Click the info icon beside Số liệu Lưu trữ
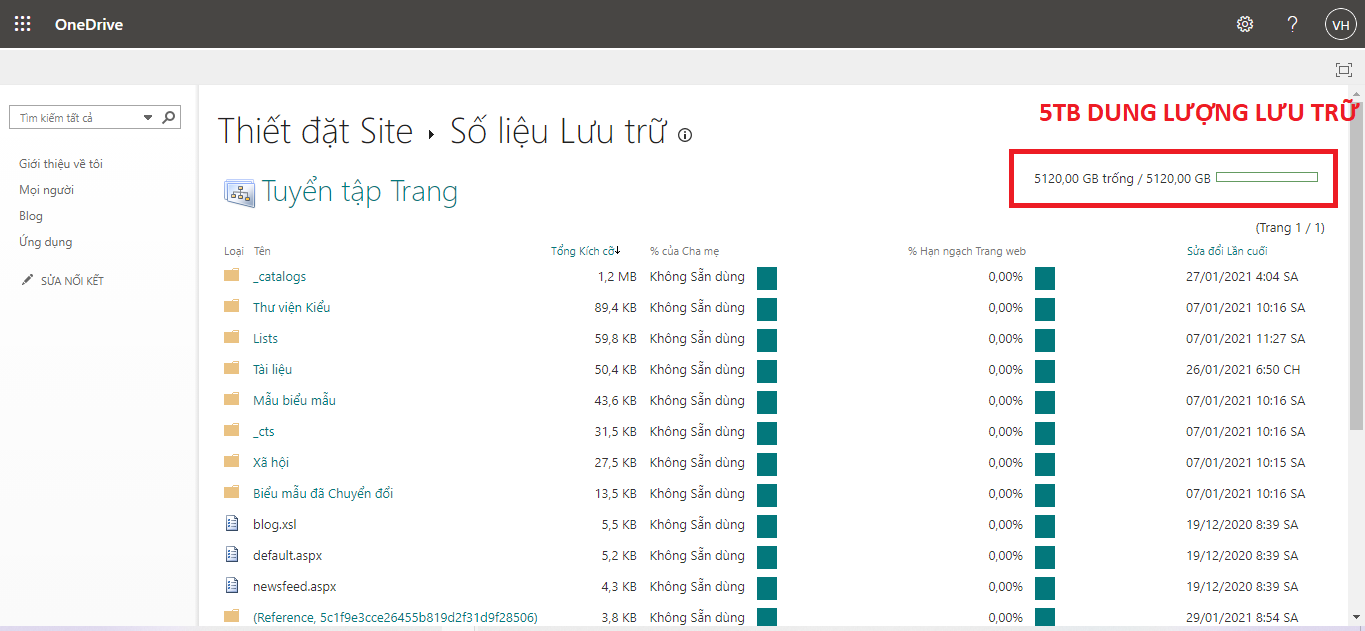Screen dimensions: 1365x631 pos(685,135)
